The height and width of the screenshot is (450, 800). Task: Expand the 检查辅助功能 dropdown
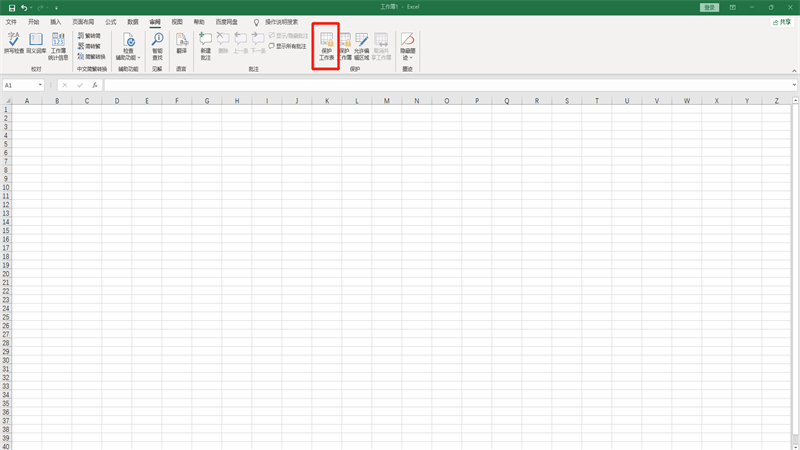coord(128,57)
